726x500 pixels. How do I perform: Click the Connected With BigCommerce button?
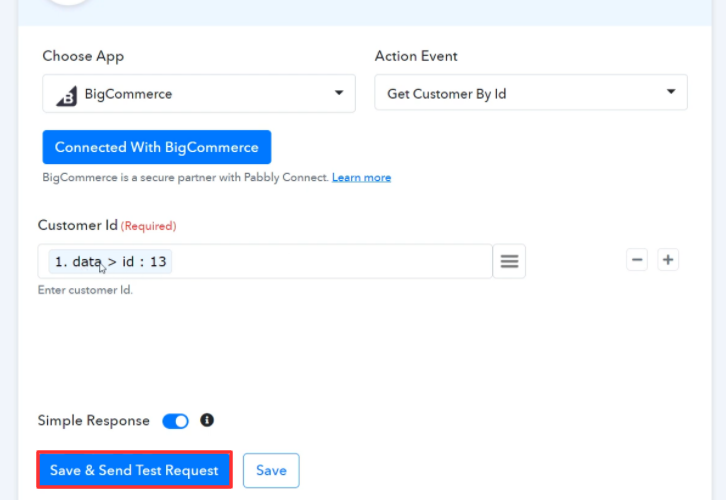pyautogui.click(x=156, y=147)
